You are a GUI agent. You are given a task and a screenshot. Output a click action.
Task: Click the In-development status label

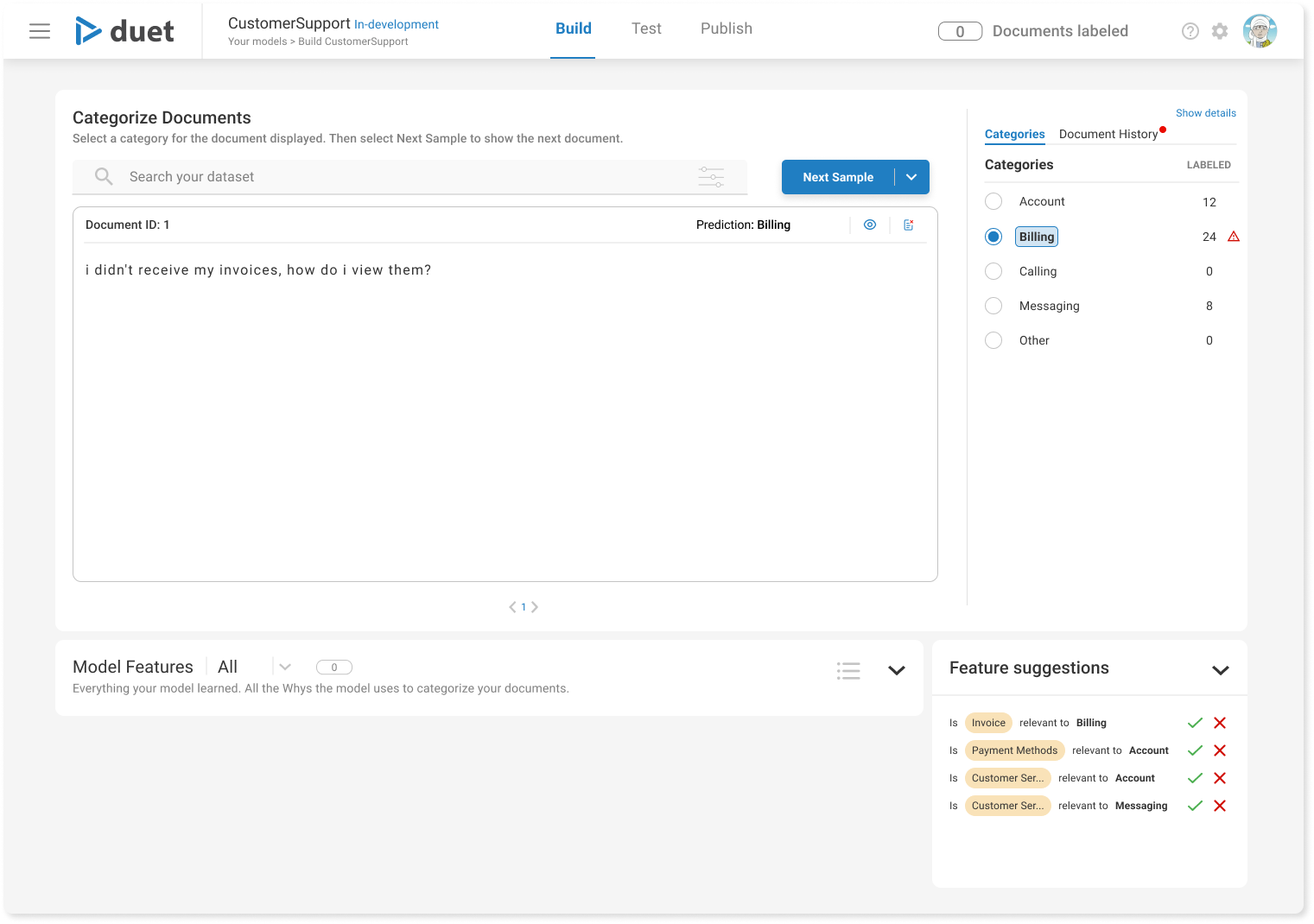tap(397, 24)
